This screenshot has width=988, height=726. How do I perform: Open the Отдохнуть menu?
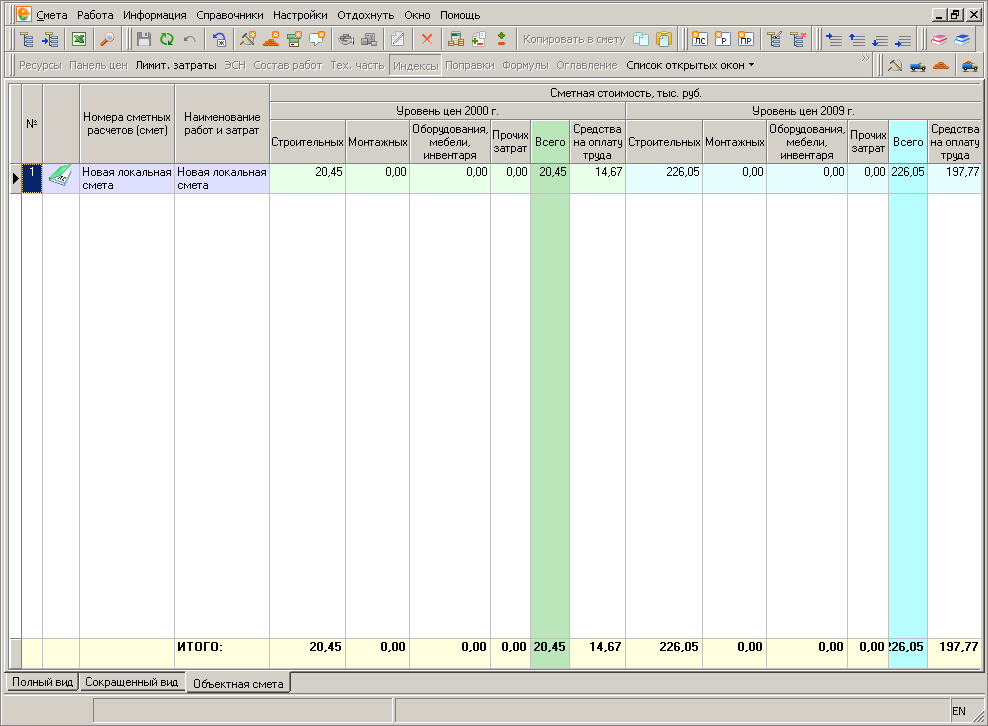coord(365,15)
